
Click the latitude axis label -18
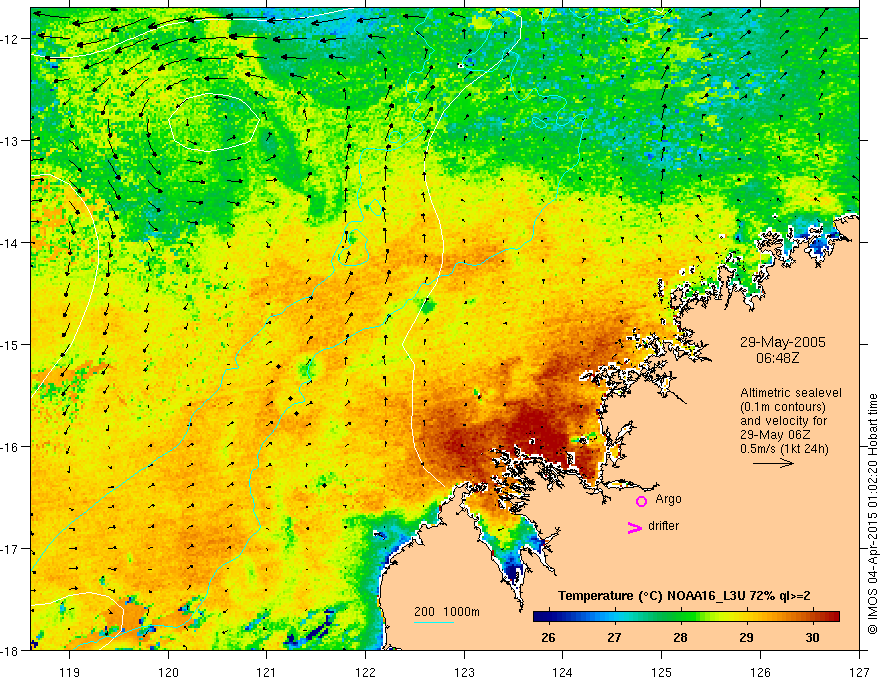tap(10, 650)
